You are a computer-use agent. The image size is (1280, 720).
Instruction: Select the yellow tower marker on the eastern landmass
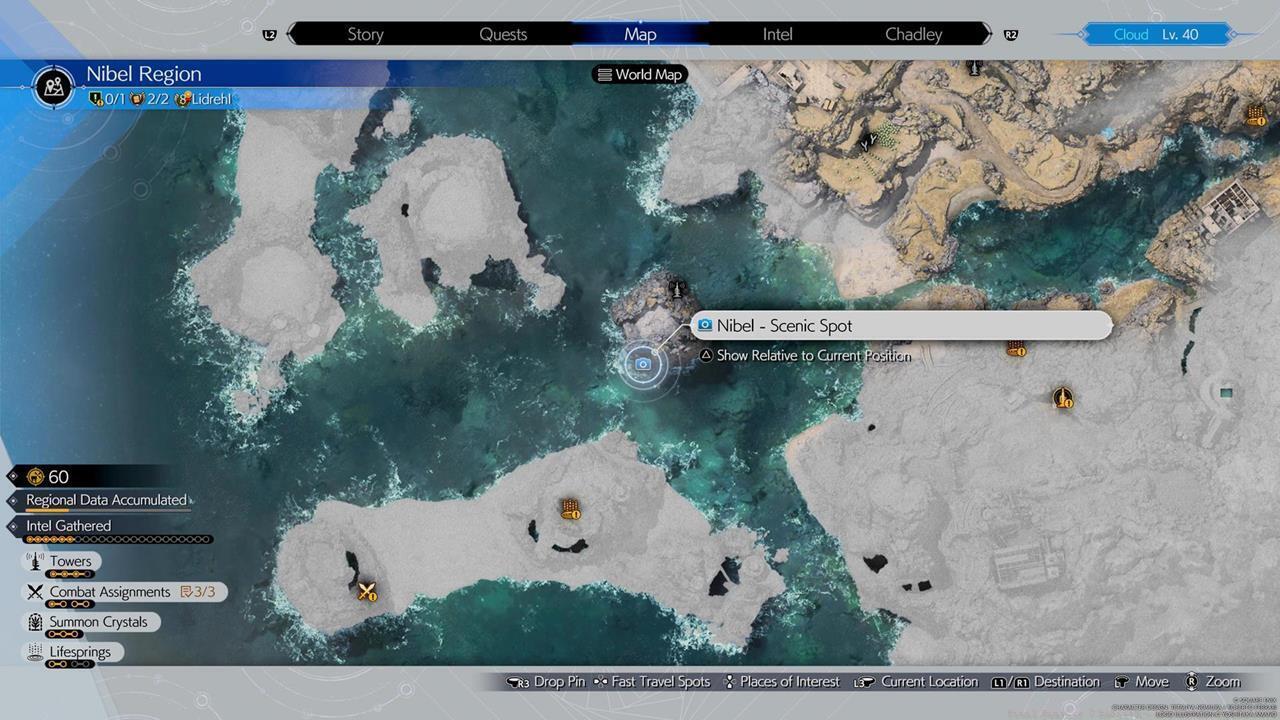click(1062, 398)
